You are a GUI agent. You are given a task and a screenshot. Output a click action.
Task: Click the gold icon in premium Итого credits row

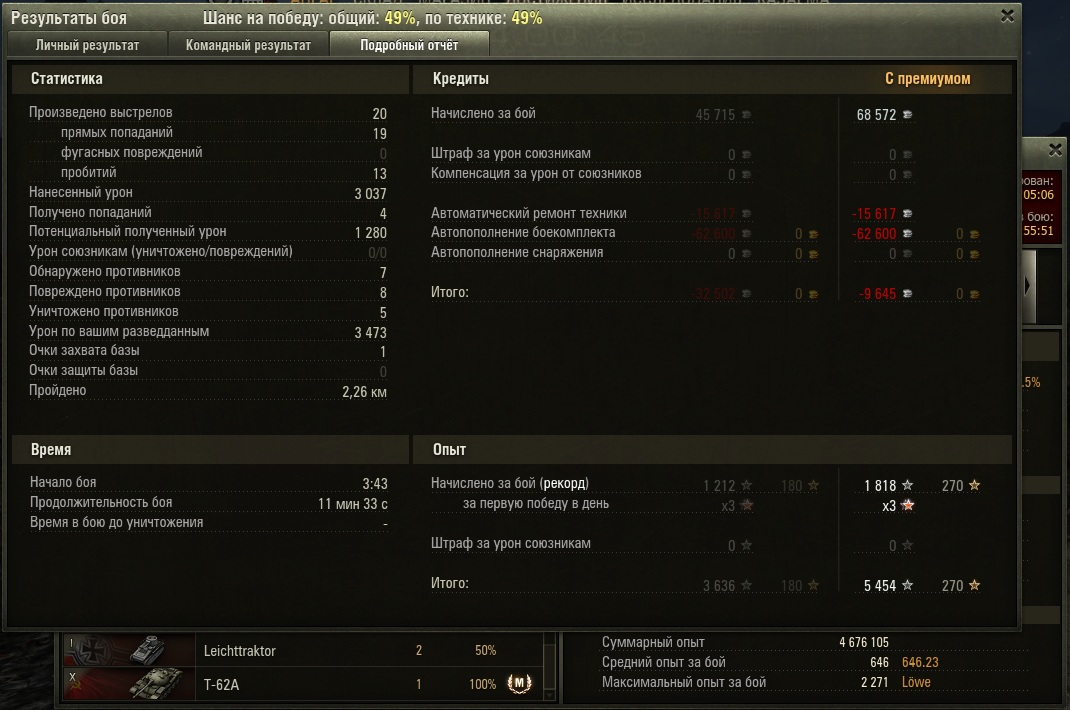tap(973, 294)
